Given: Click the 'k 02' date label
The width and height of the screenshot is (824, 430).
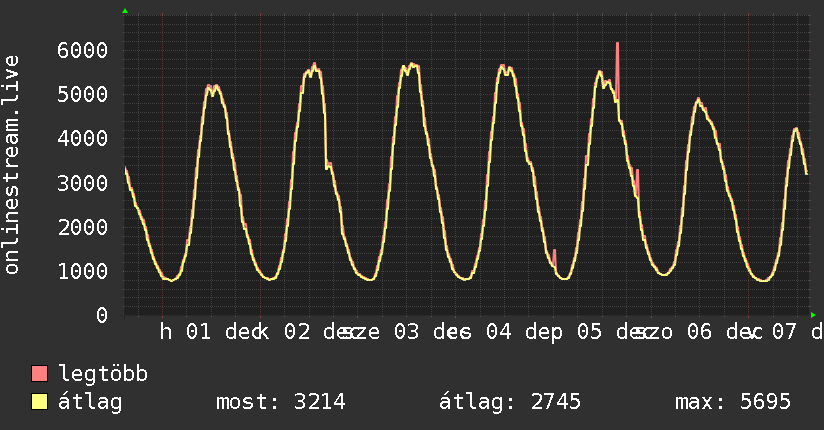Looking at the screenshot, I should pos(284,333).
